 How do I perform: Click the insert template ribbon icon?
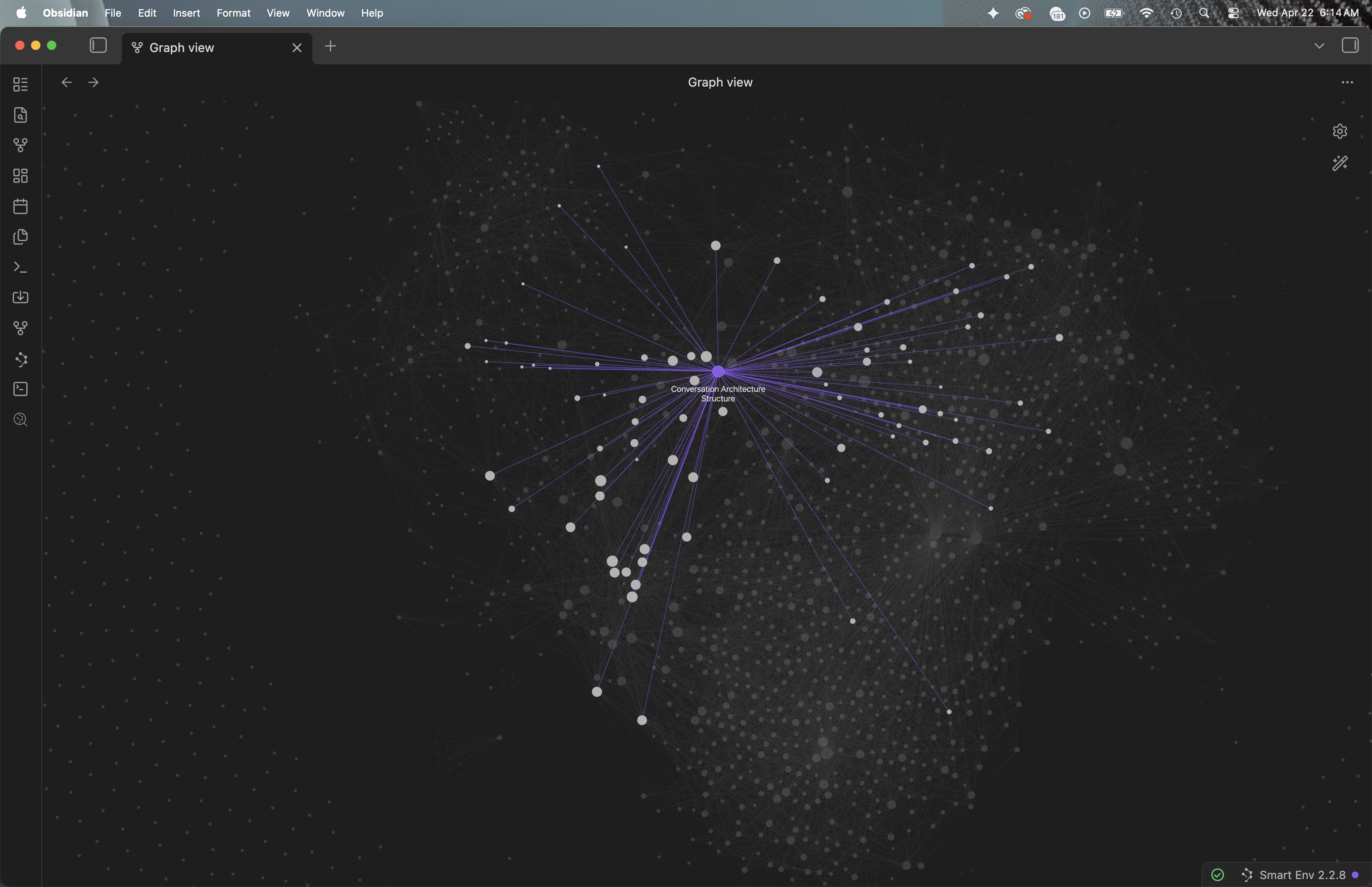[20, 237]
